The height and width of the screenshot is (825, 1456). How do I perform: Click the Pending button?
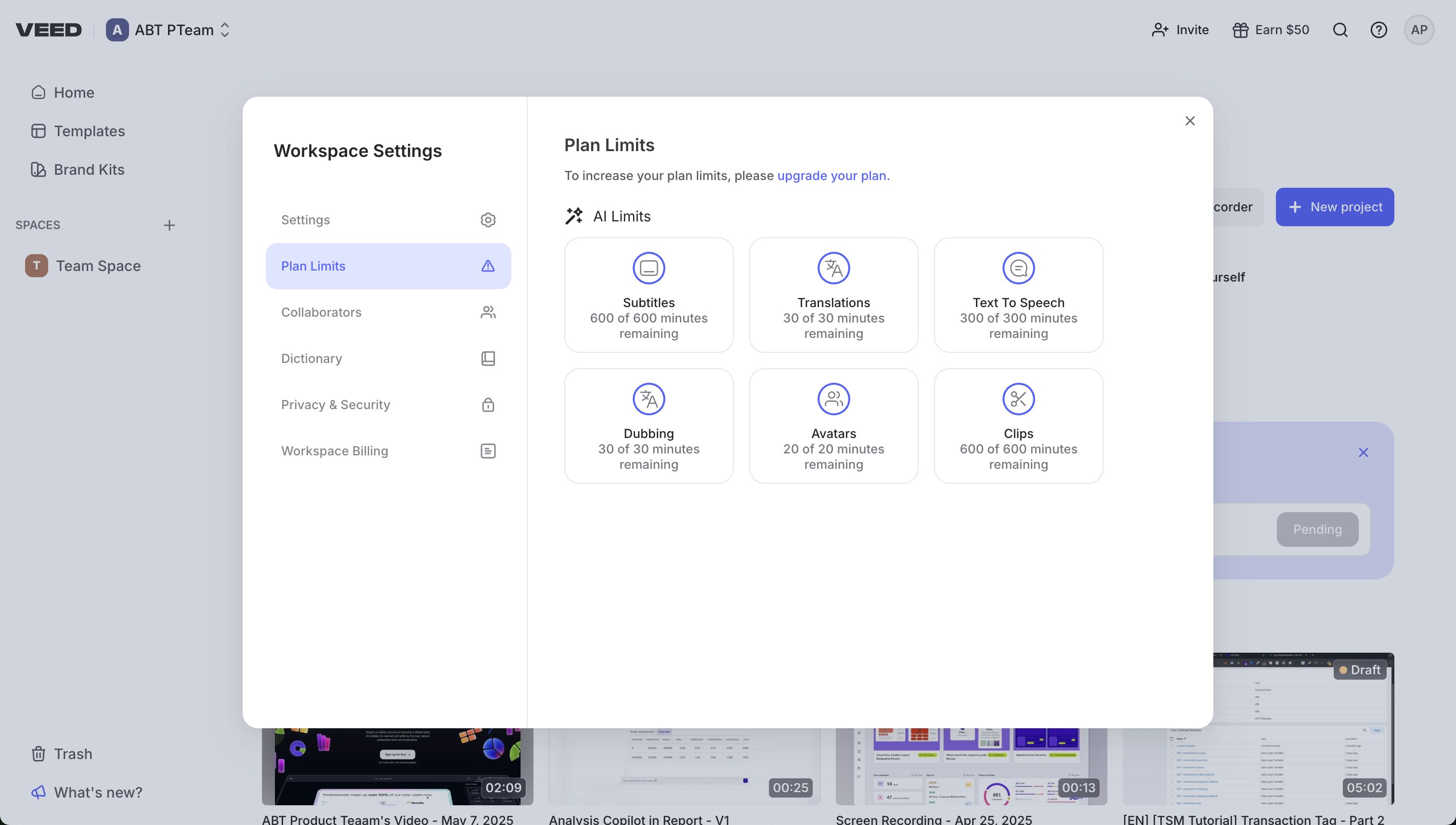[x=1317, y=529]
